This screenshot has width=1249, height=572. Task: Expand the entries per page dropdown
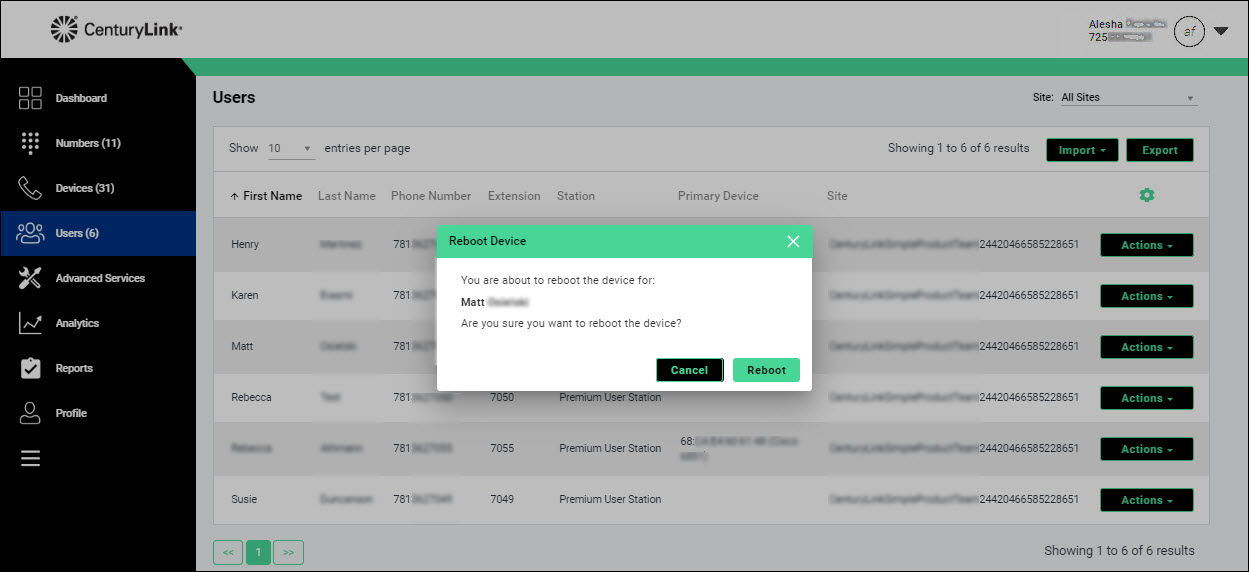coord(290,148)
